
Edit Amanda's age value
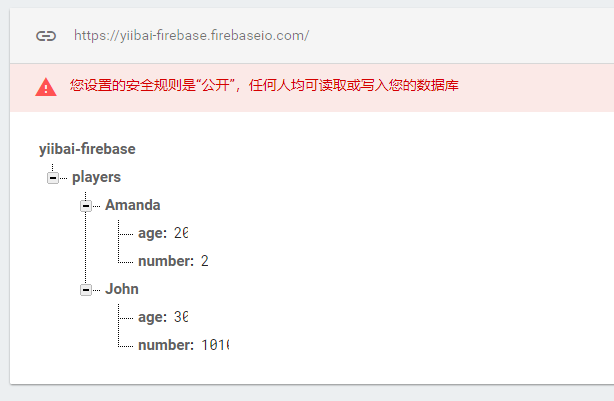(x=180, y=233)
